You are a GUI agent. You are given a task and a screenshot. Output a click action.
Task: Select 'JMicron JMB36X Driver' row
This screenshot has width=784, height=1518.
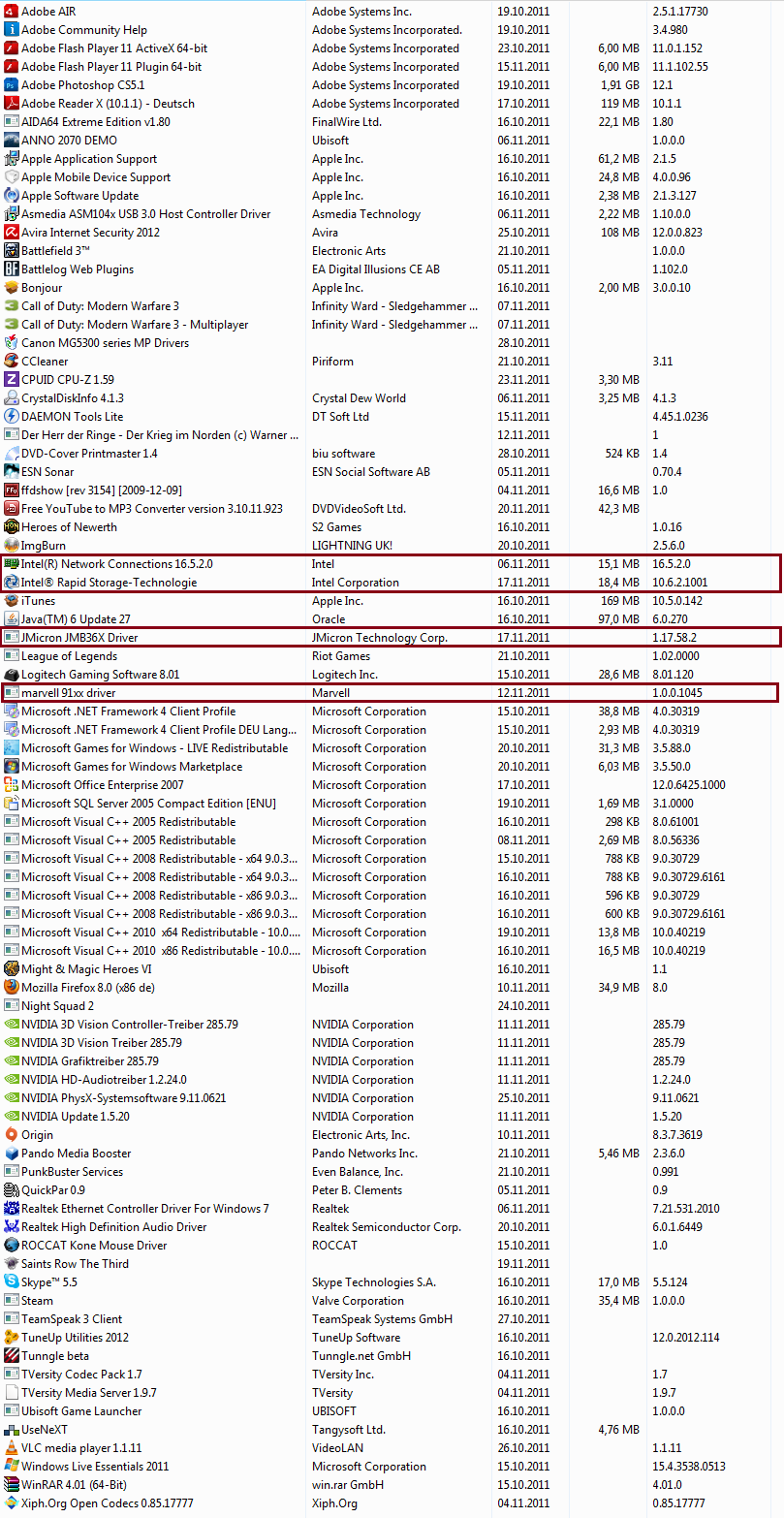point(392,638)
